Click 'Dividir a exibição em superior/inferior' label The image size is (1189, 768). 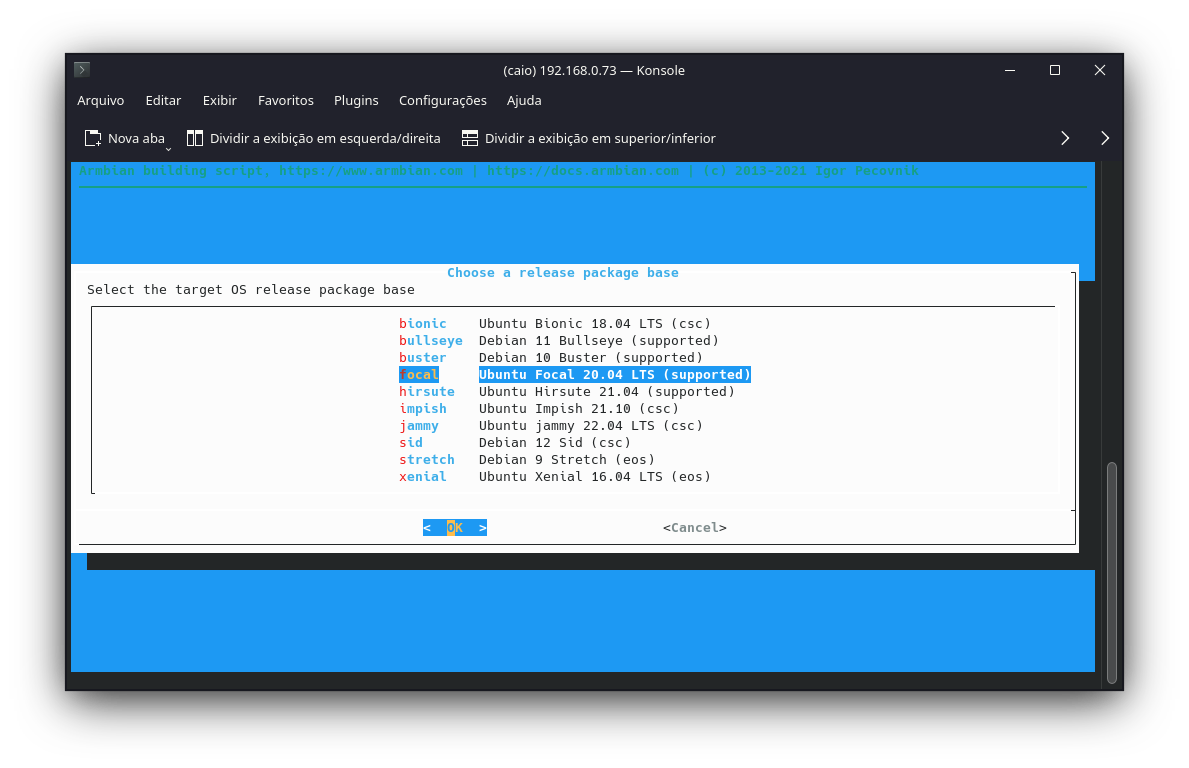point(600,138)
